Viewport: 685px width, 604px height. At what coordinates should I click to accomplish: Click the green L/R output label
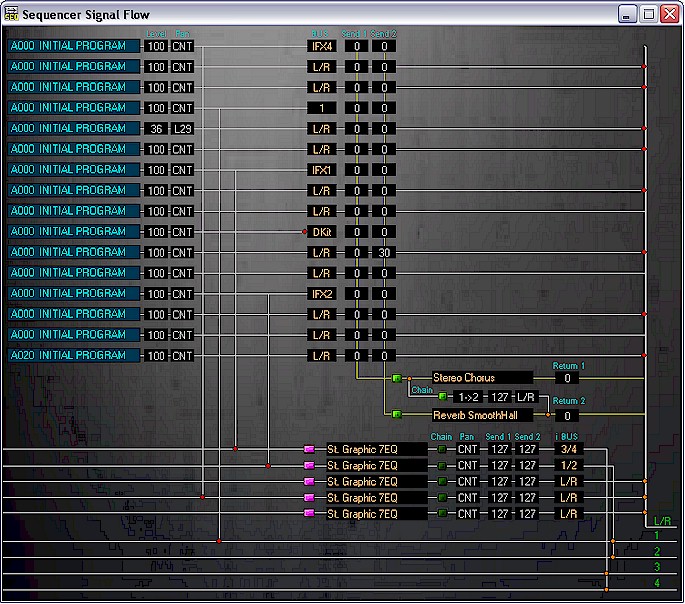pyautogui.click(x=662, y=521)
